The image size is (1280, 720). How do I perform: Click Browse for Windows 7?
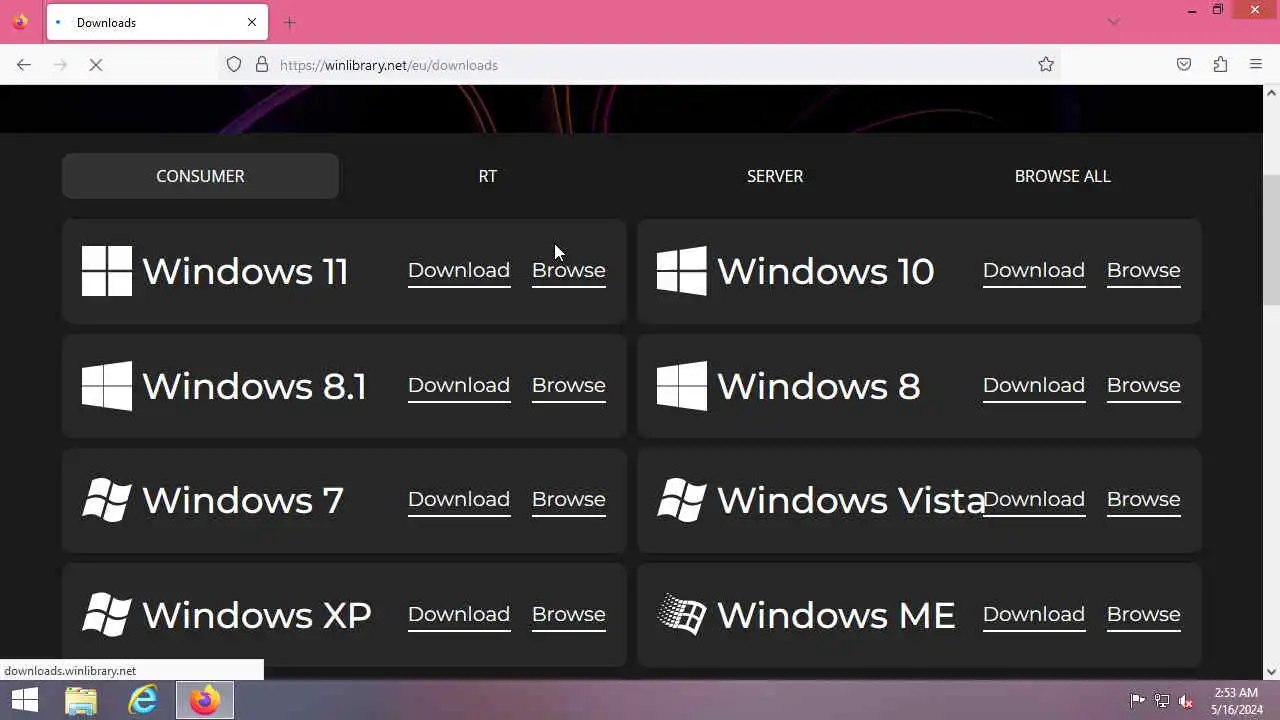point(568,500)
